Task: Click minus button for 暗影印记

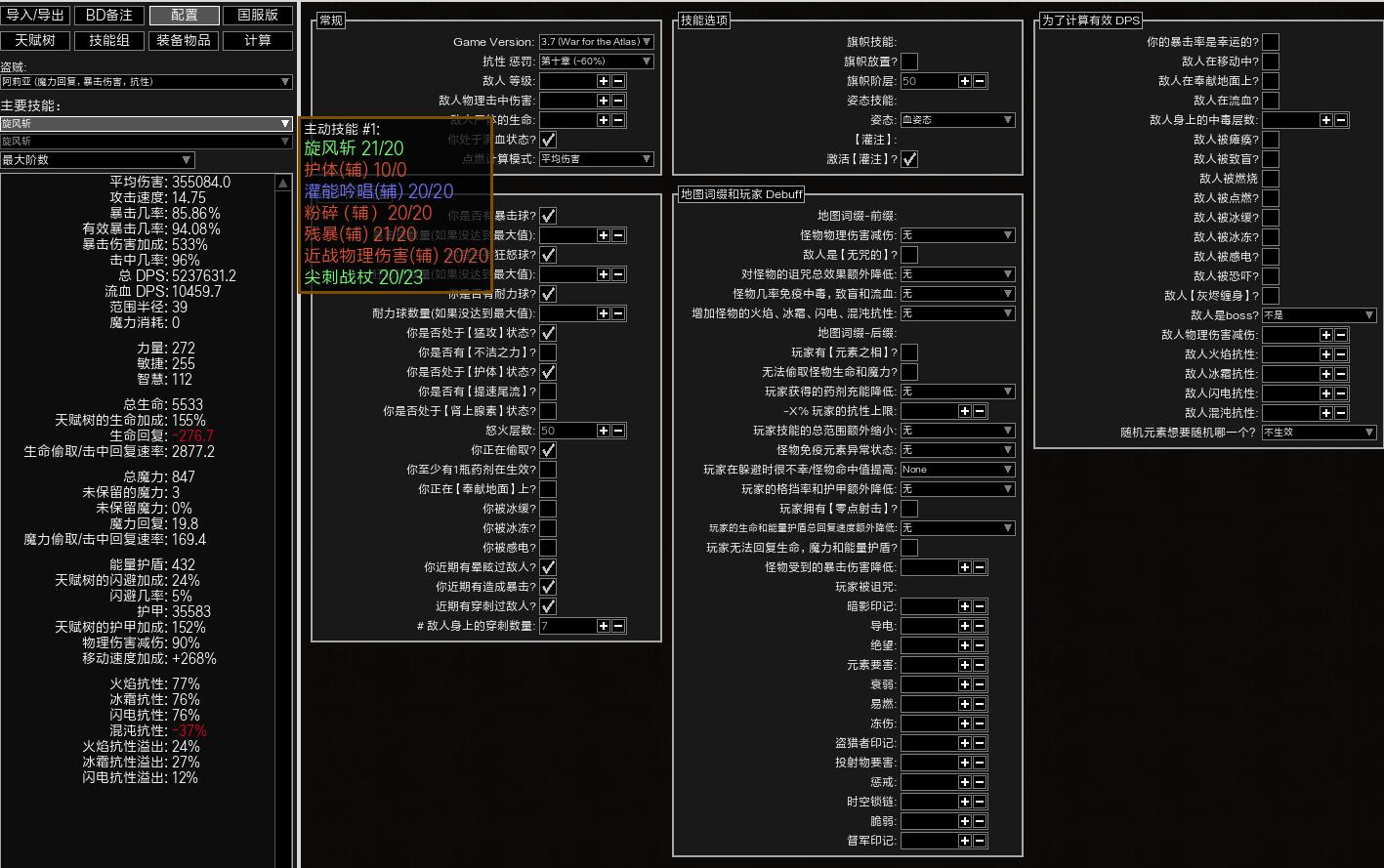Action: (x=980, y=606)
